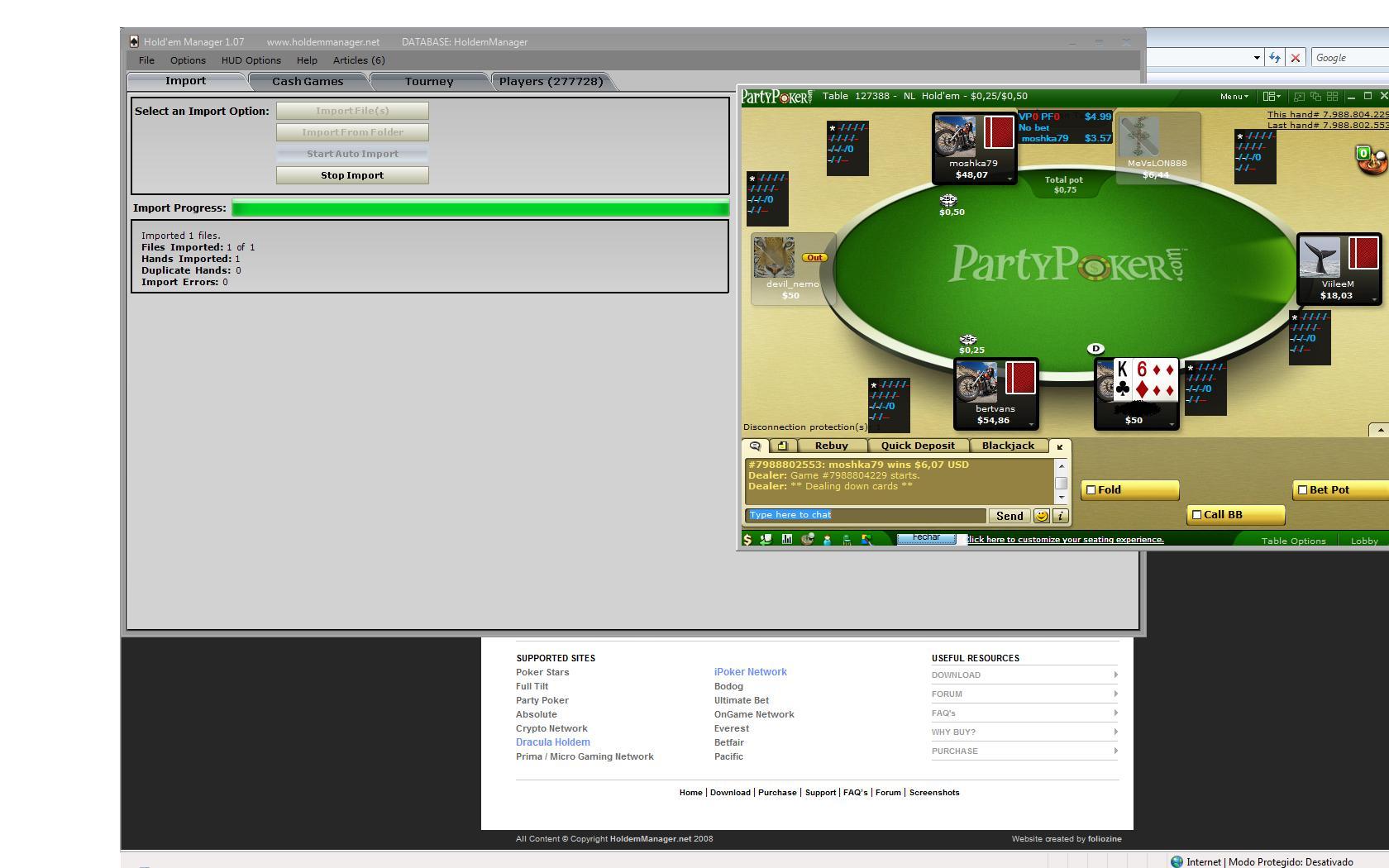
Task: Click the tile tables grid icon
Action: point(1332,97)
